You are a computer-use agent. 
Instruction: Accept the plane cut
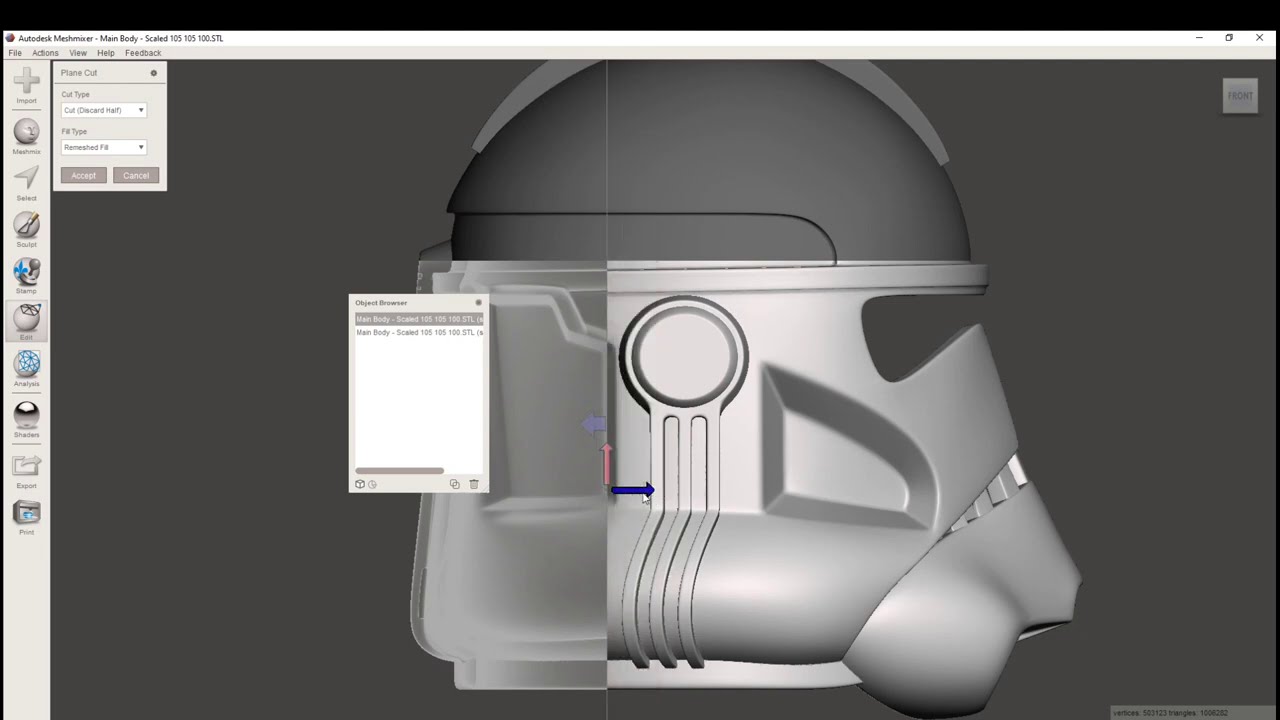tap(84, 175)
